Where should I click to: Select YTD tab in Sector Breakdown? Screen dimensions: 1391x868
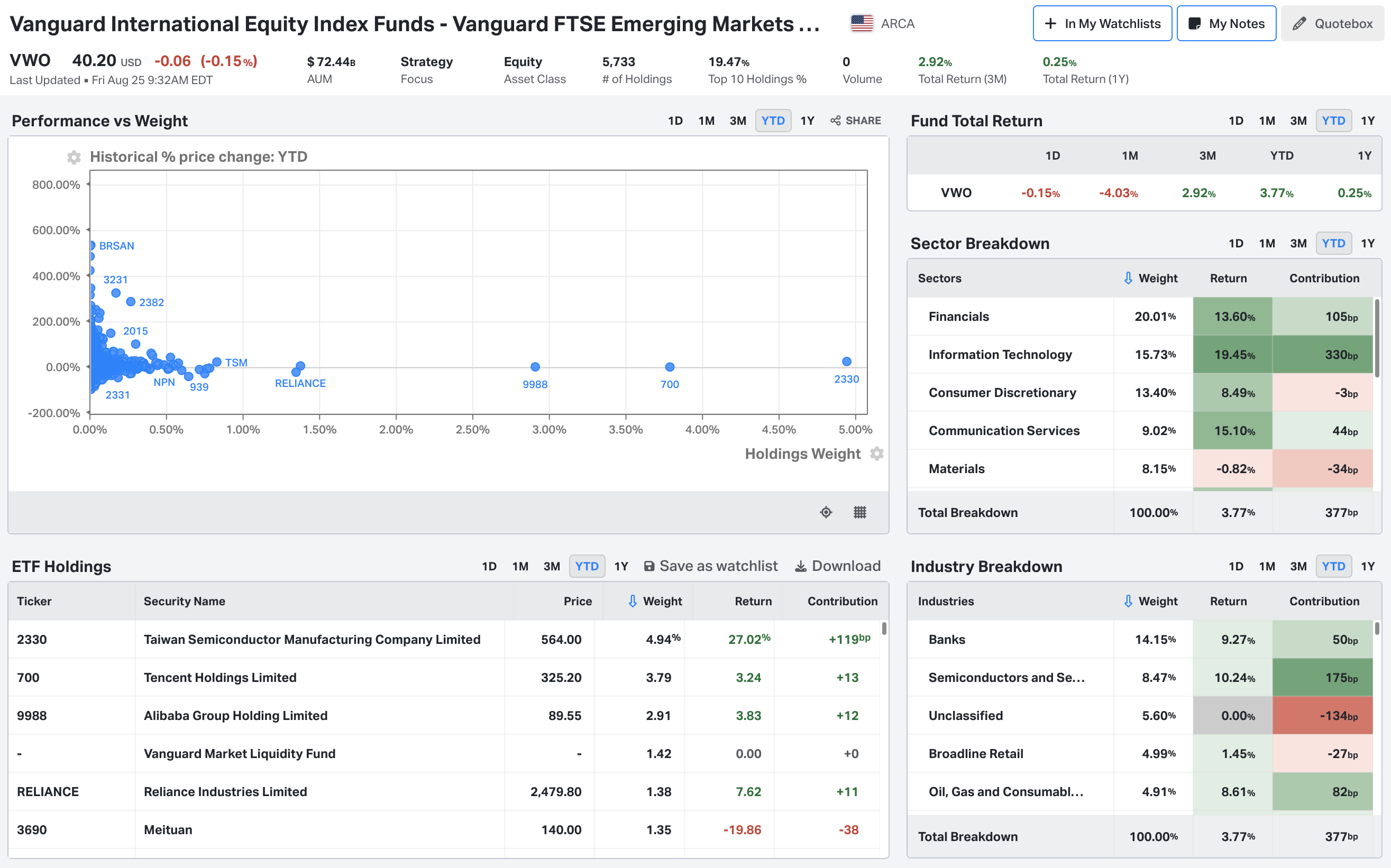point(1333,243)
